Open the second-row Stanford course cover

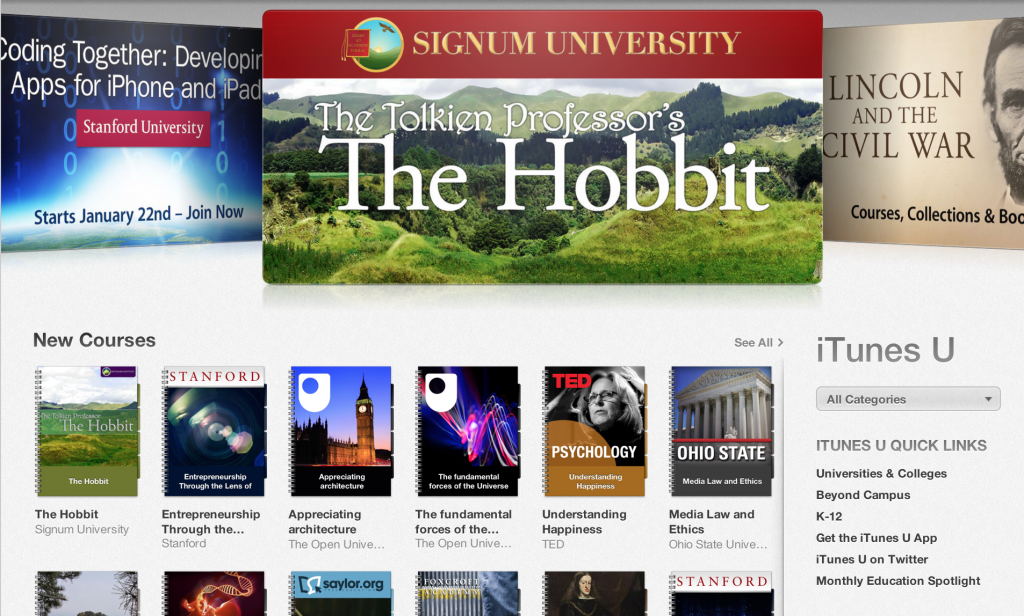720,593
